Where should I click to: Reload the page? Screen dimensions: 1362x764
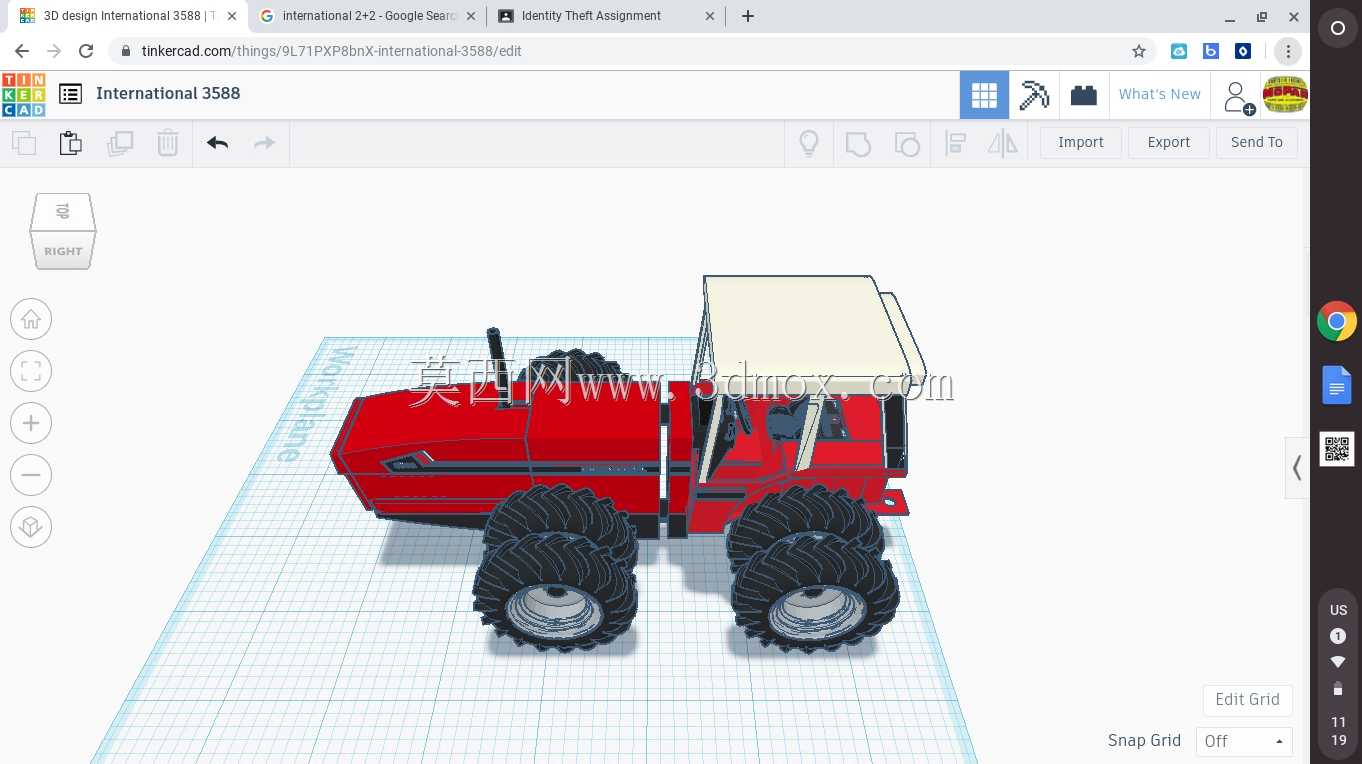[86, 51]
